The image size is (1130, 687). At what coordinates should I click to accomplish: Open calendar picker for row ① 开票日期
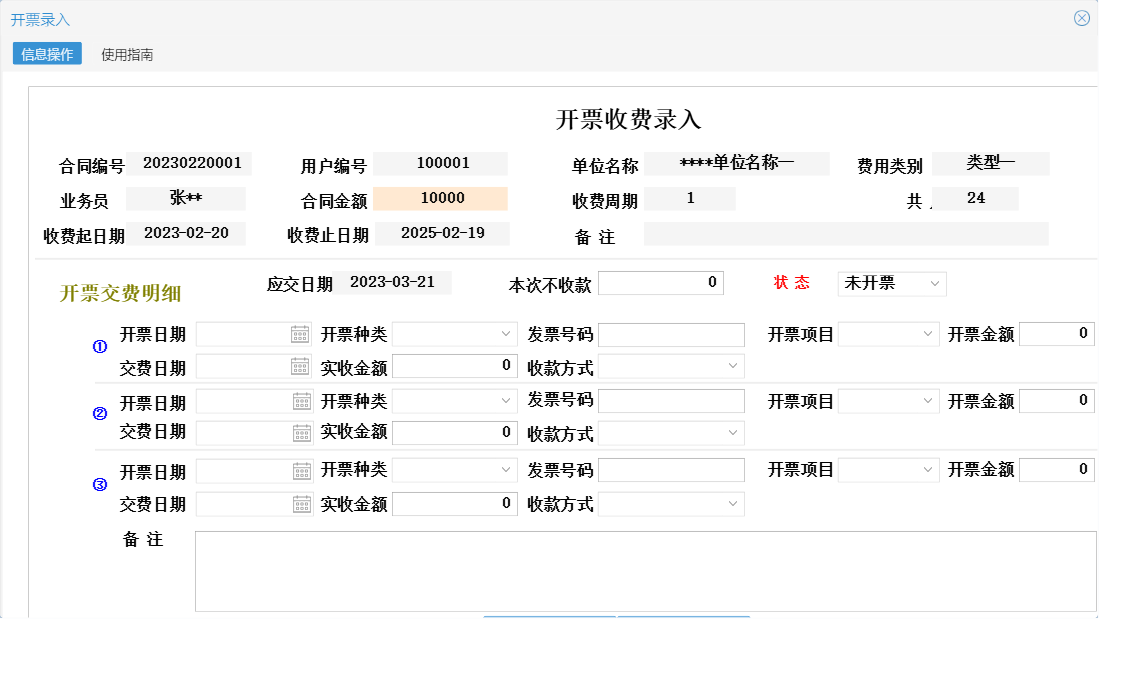click(x=303, y=333)
